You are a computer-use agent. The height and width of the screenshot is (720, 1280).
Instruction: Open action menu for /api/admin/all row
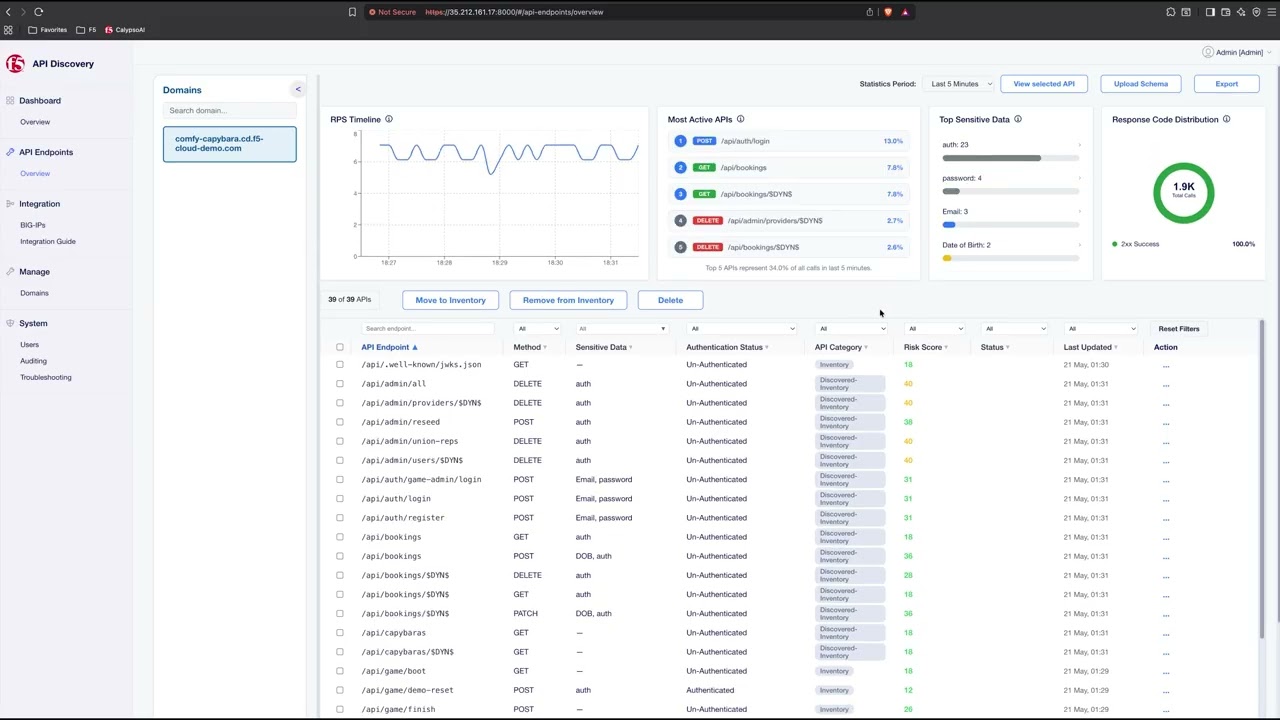(1166, 384)
